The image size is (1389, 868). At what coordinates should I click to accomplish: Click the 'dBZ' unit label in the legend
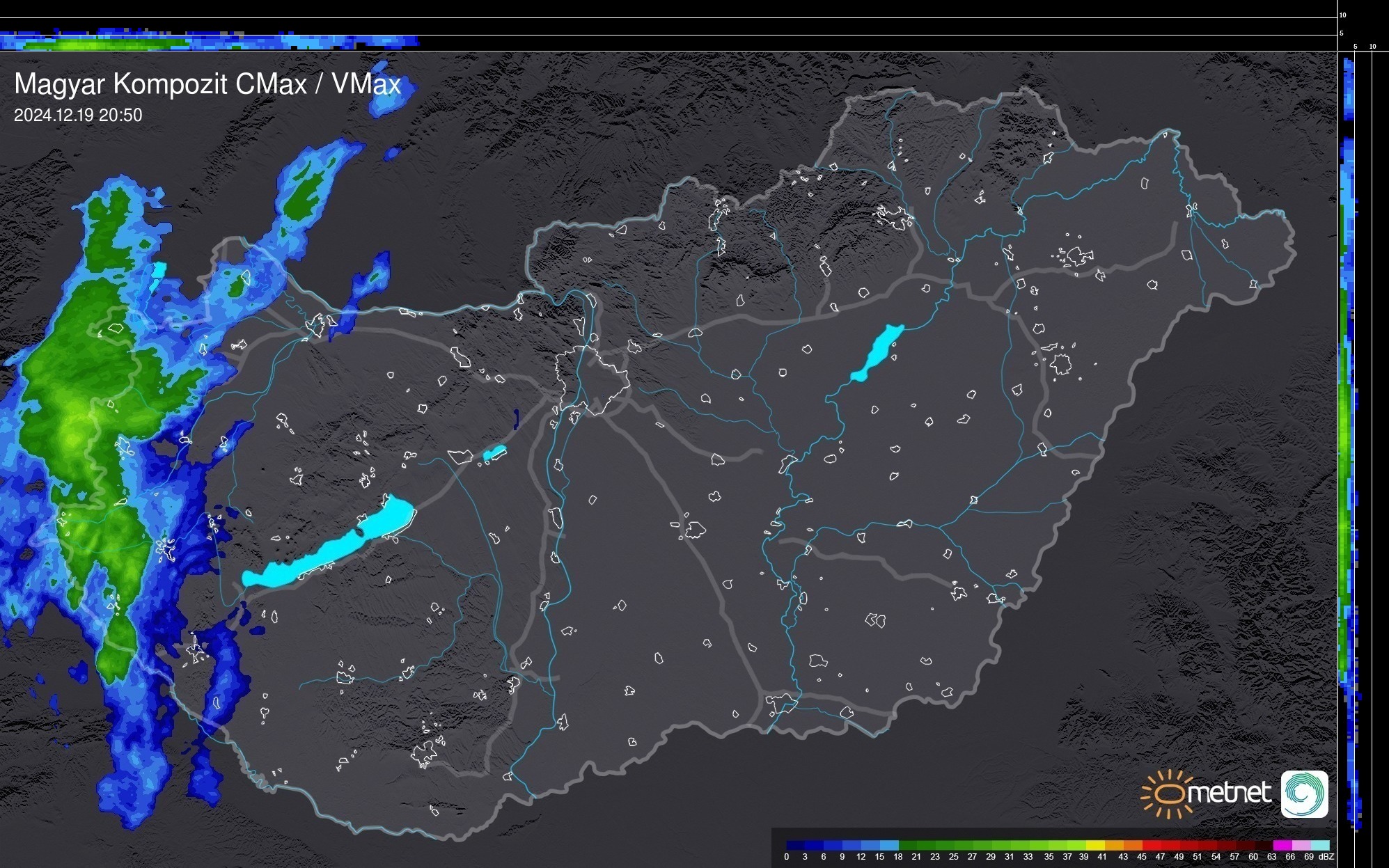(1326, 857)
